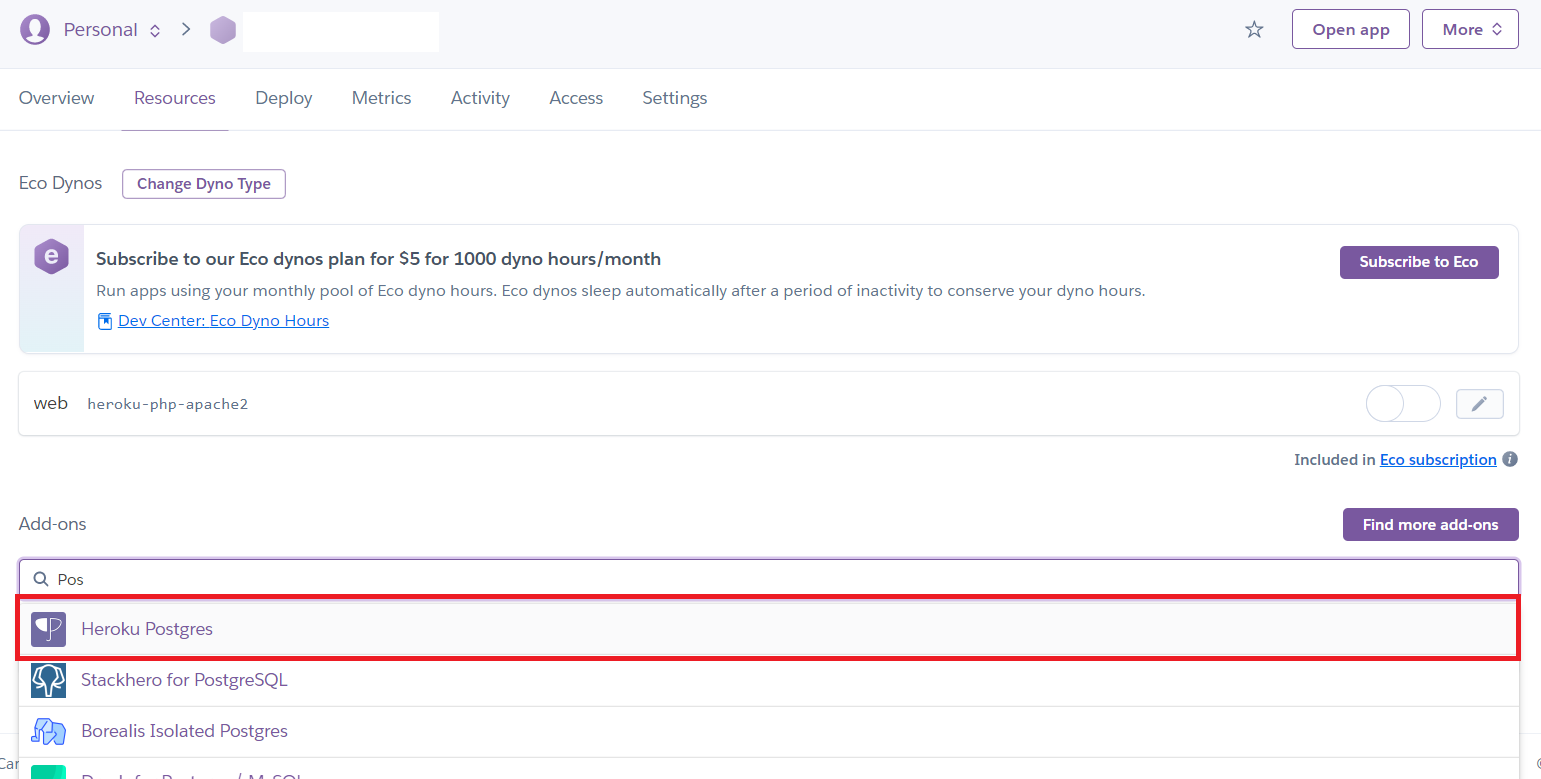Click Find more add-ons button
1541x779 pixels.
click(1431, 524)
